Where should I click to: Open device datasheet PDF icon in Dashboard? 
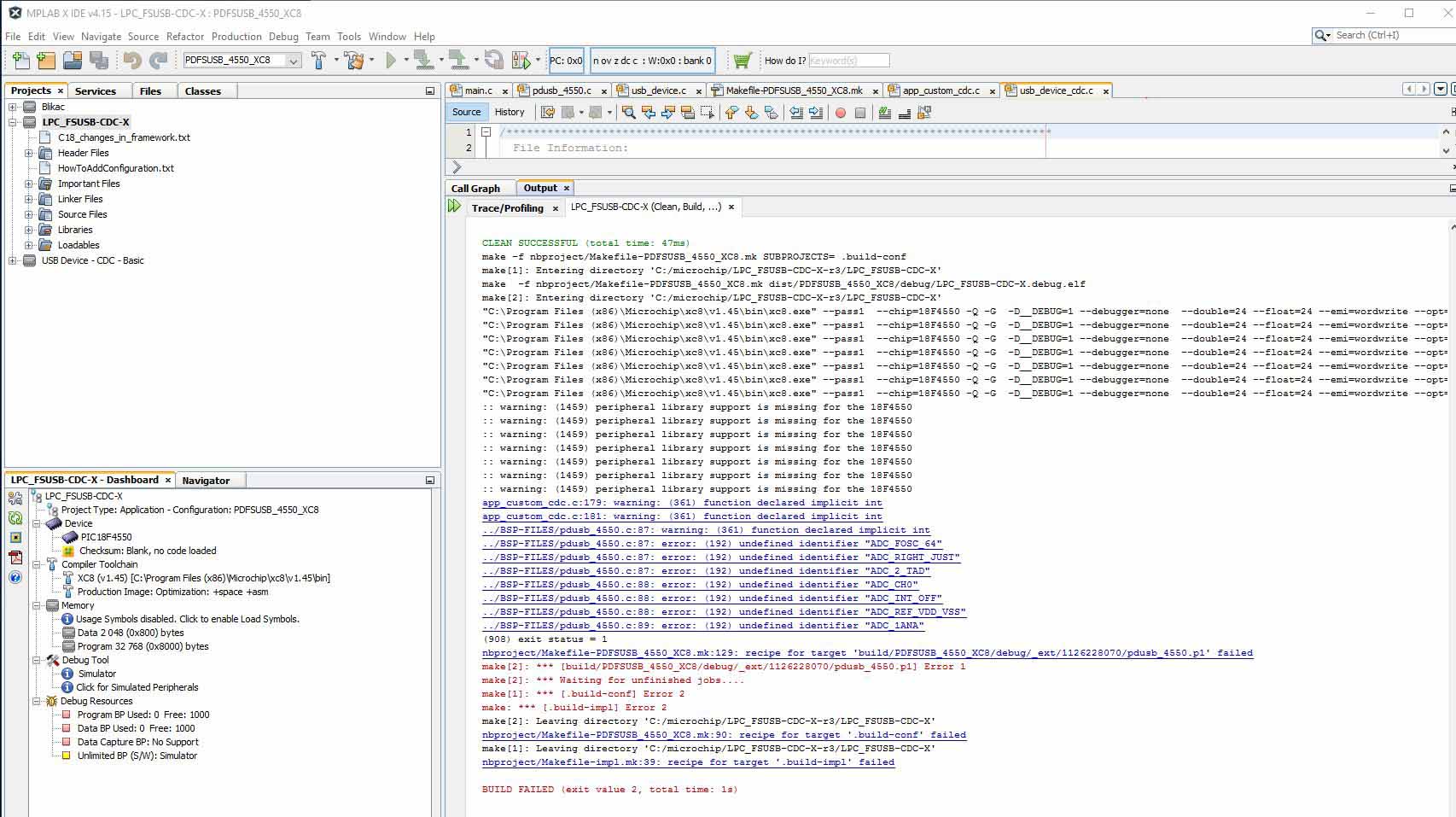tap(15, 557)
